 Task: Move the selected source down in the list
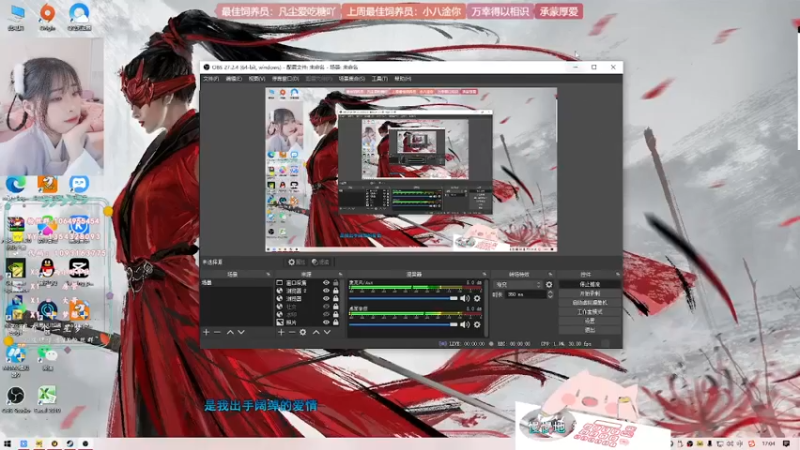tap(327, 332)
